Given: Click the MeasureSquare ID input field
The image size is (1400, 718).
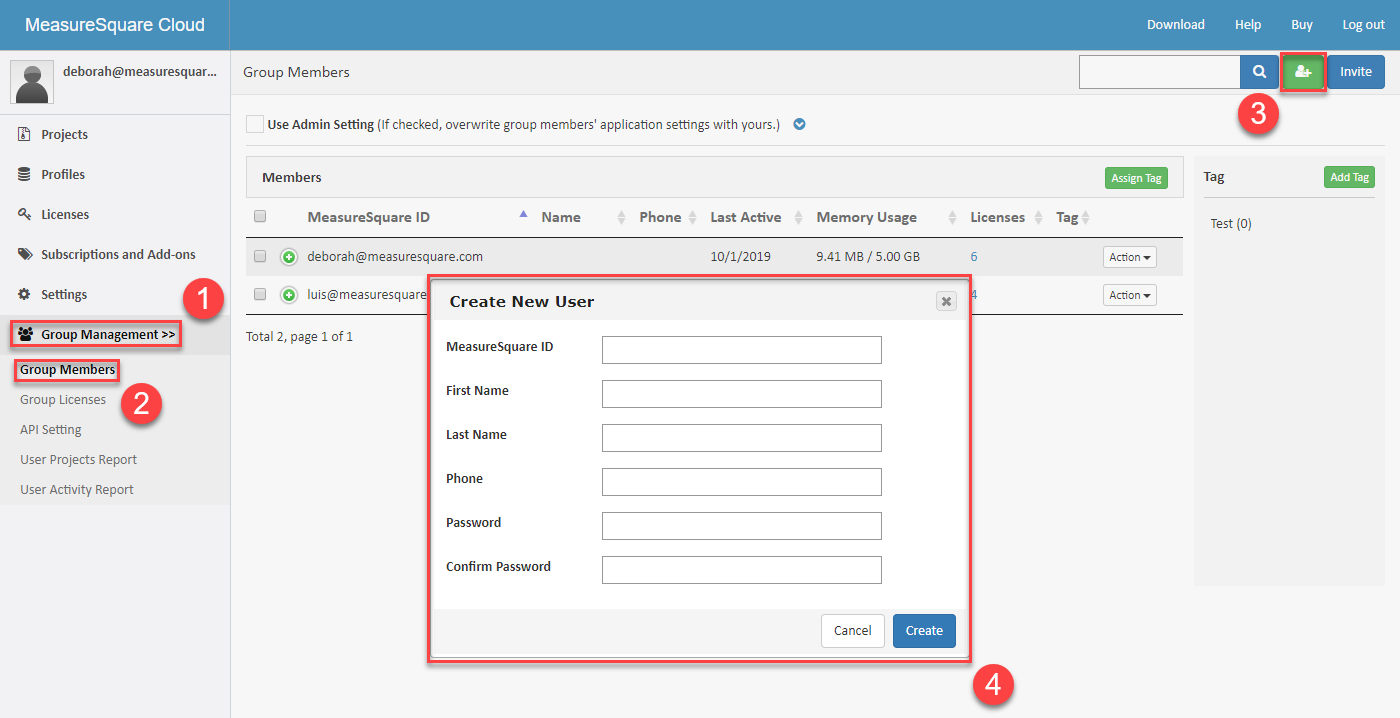Looking at the screenshot, I should (x=742, y=350).
